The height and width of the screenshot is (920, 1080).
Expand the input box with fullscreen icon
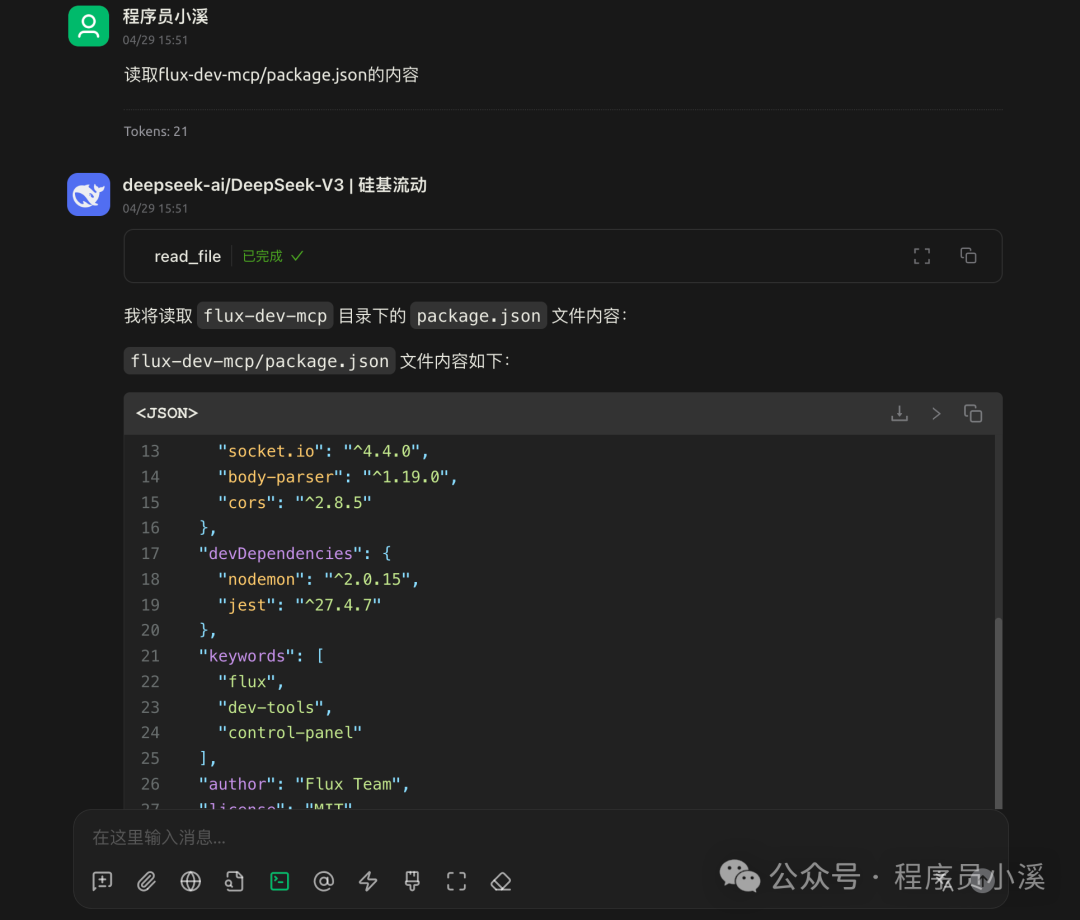456,881
